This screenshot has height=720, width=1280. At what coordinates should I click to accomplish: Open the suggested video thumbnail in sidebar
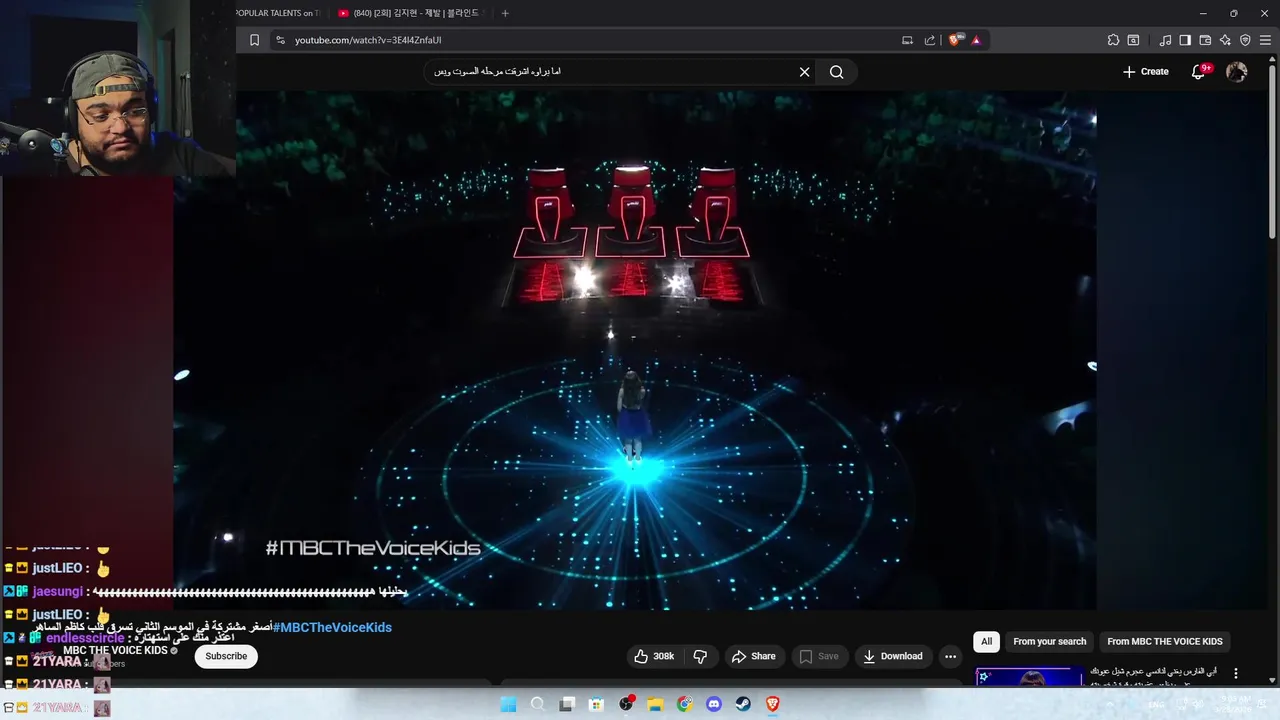[1029, 677]
